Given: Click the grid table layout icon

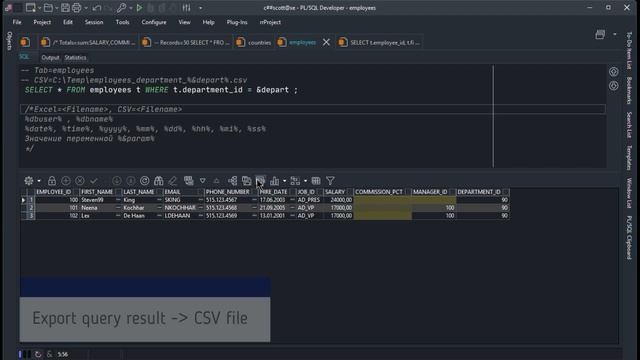Looking at the screenshot, I should (316, 181).
